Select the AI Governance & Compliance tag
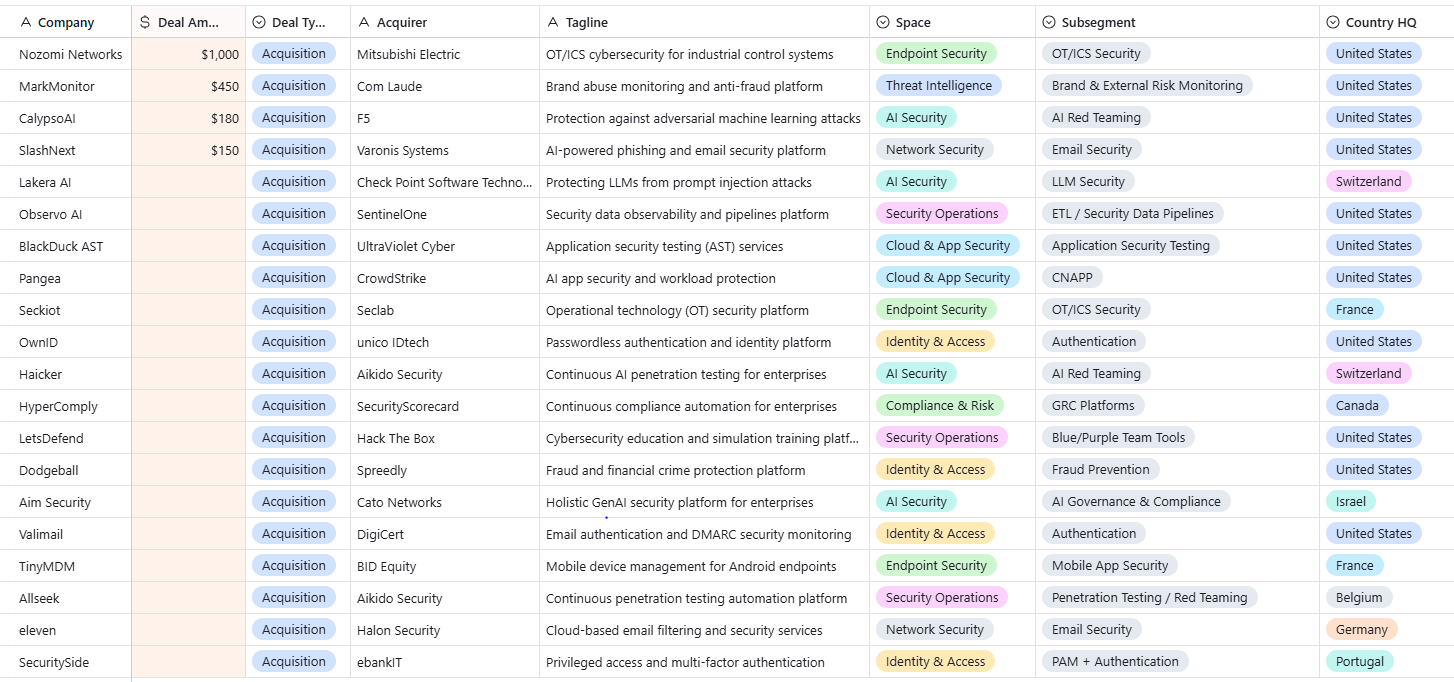The image size is (1454, 682). [1136, 502]
